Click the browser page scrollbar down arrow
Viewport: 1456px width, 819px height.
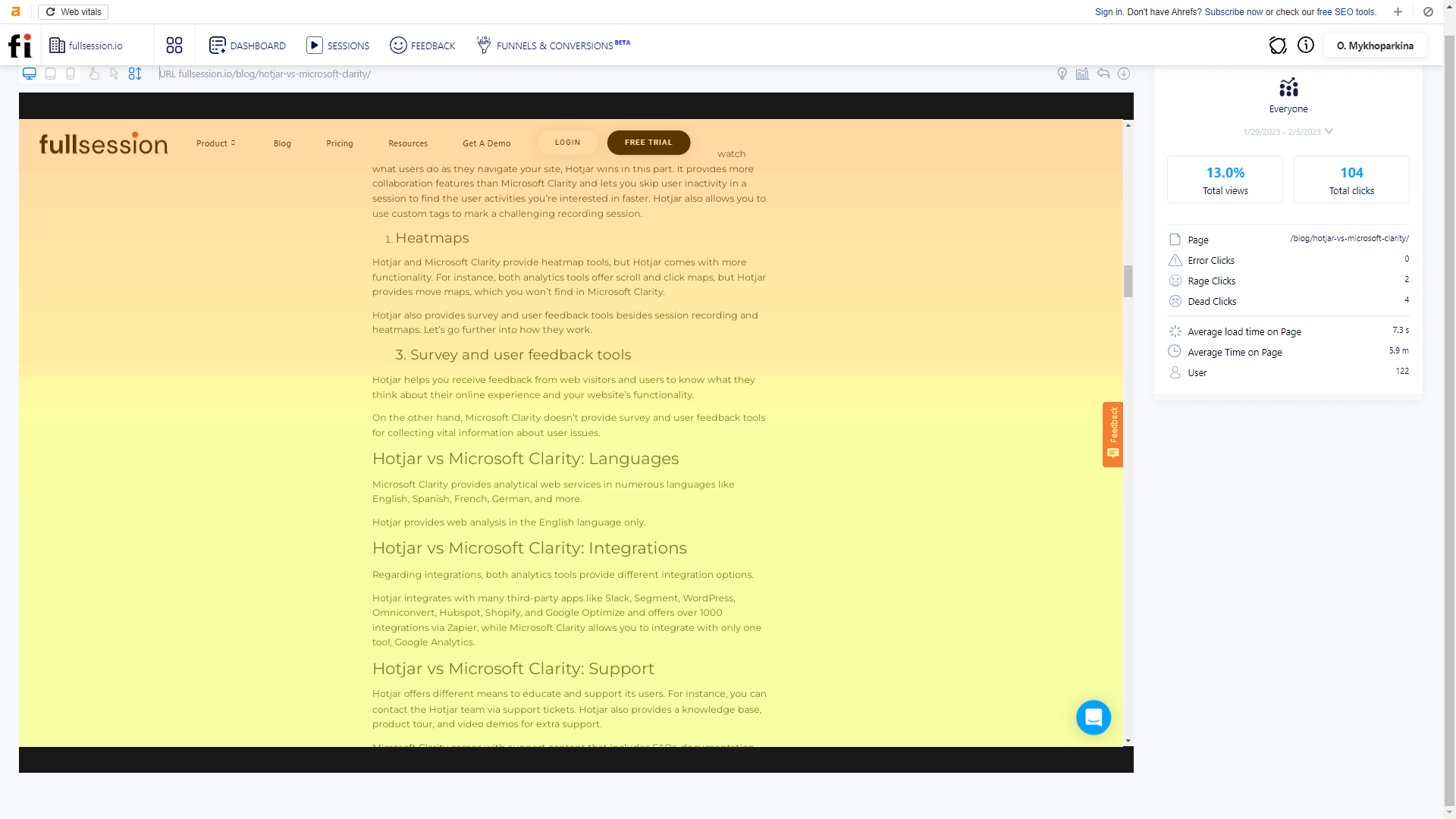point(1449,812)
